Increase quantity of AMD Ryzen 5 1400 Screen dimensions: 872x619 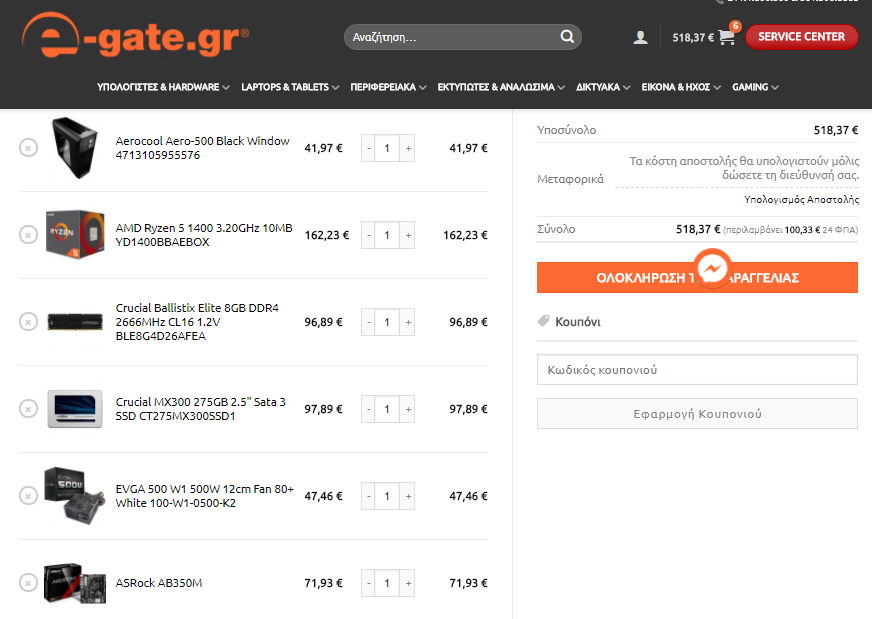(408, 235)
